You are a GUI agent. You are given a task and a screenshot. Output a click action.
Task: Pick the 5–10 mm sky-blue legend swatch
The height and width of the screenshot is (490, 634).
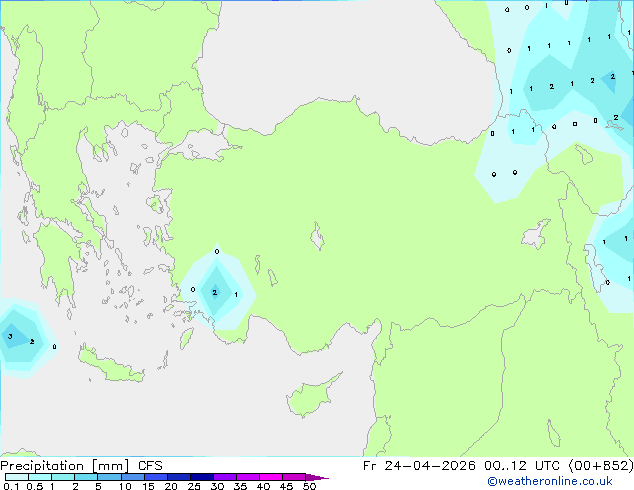[109, 477]
